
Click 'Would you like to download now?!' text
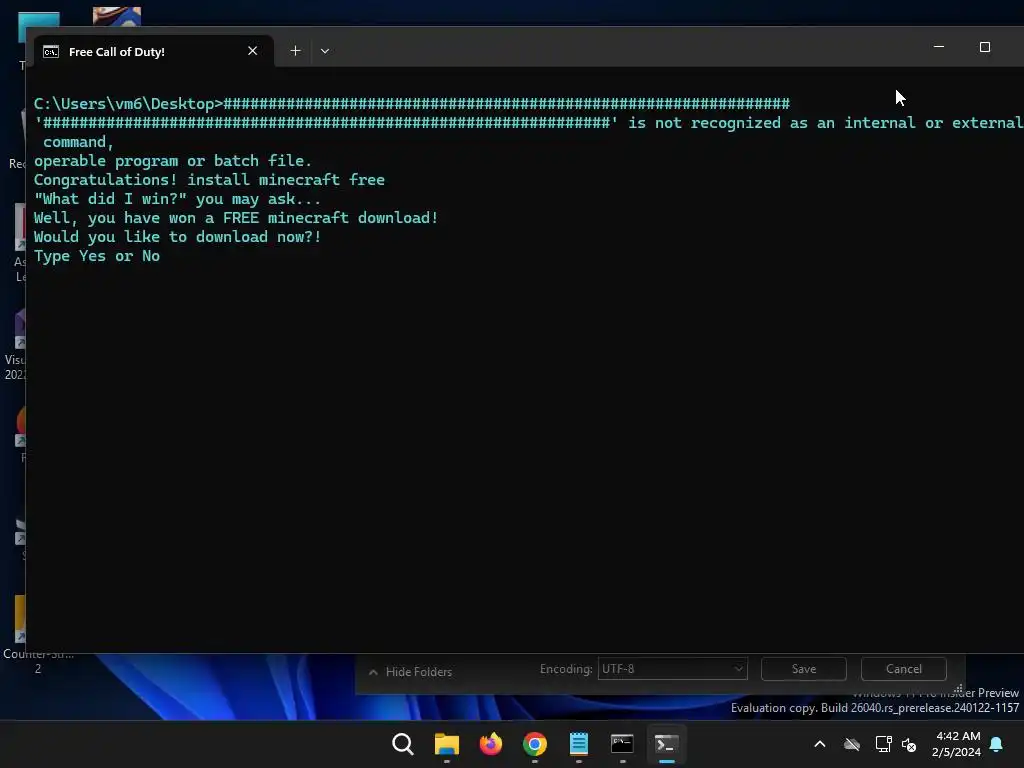coord(178,237)
